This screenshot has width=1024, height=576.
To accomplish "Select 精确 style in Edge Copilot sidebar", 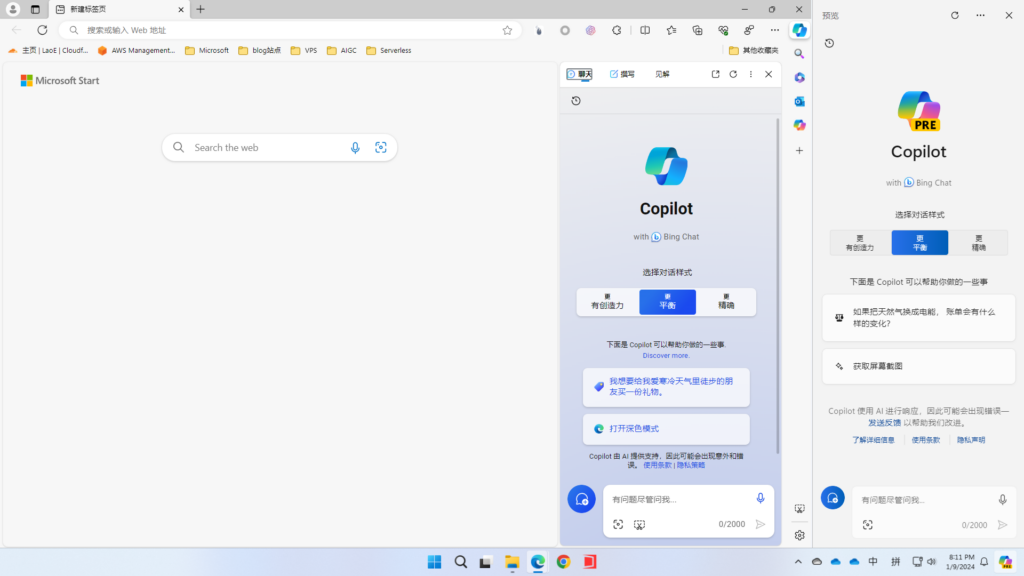I will tap(726, 302).
